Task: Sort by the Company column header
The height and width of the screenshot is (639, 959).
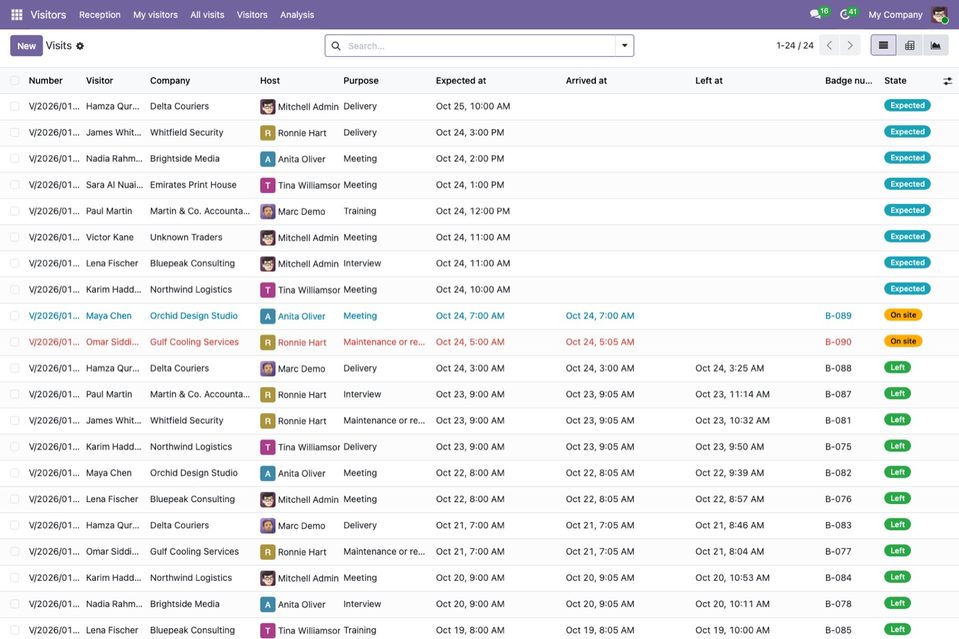Action: click(170, 81)
